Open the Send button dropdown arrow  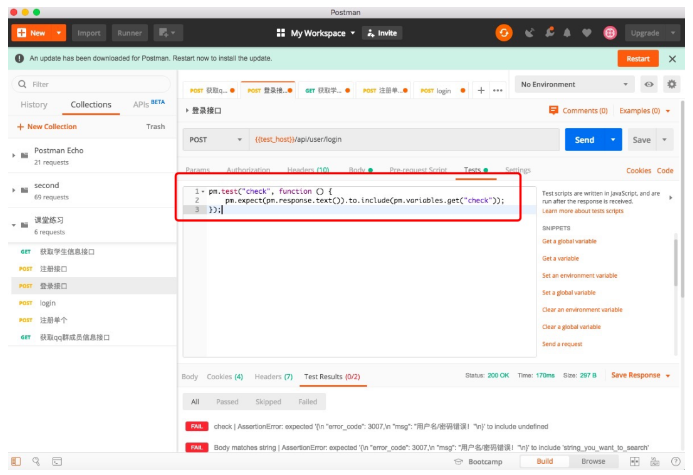point(613,140)
